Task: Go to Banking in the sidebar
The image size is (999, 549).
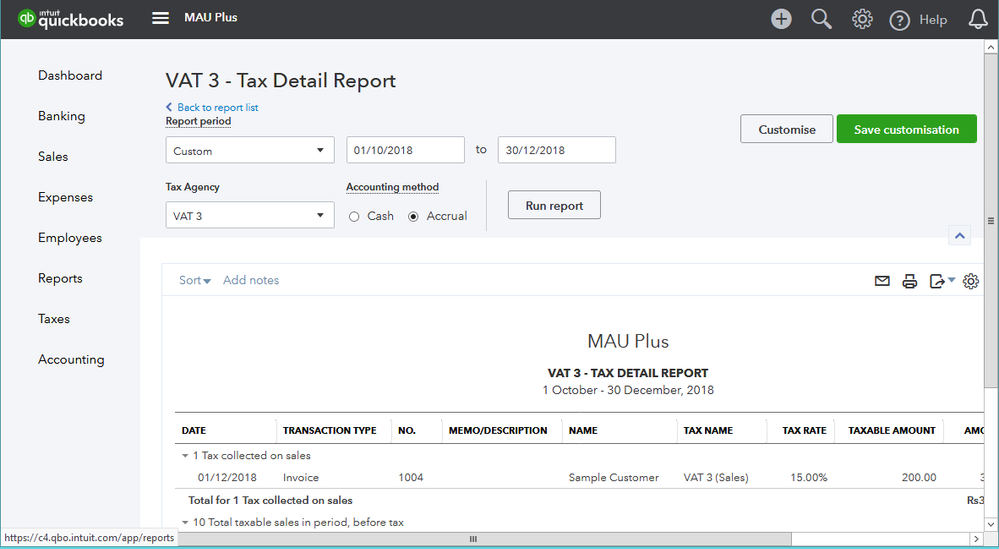Action: [61, 116]
